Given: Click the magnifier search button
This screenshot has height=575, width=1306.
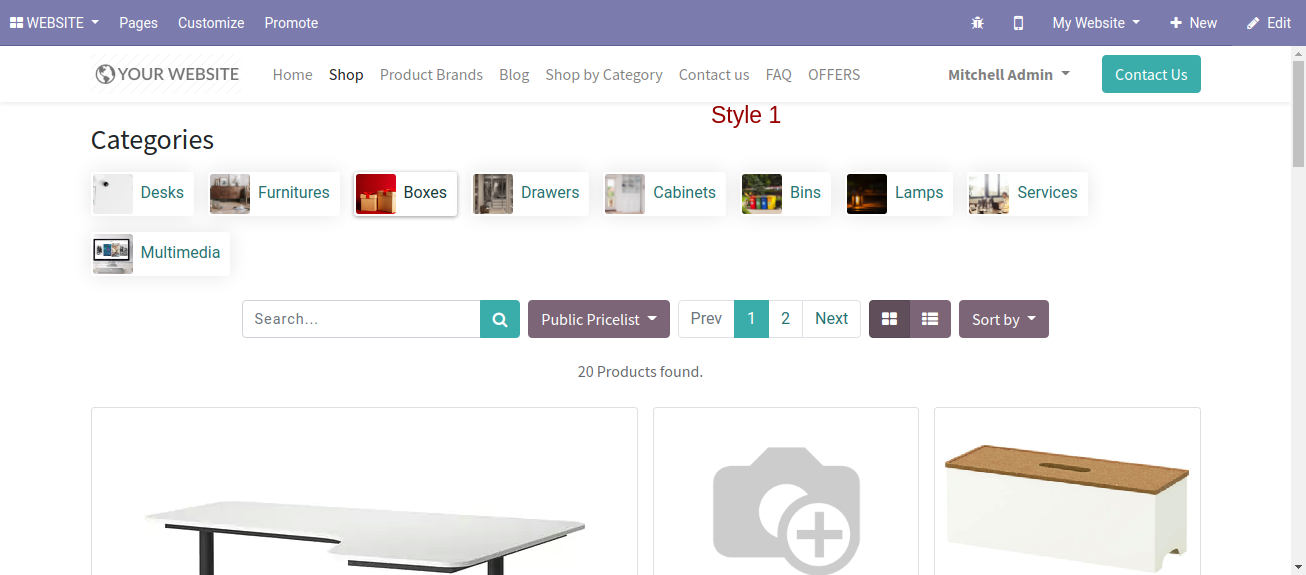Looking at the screenshot, I should [500, 319].
